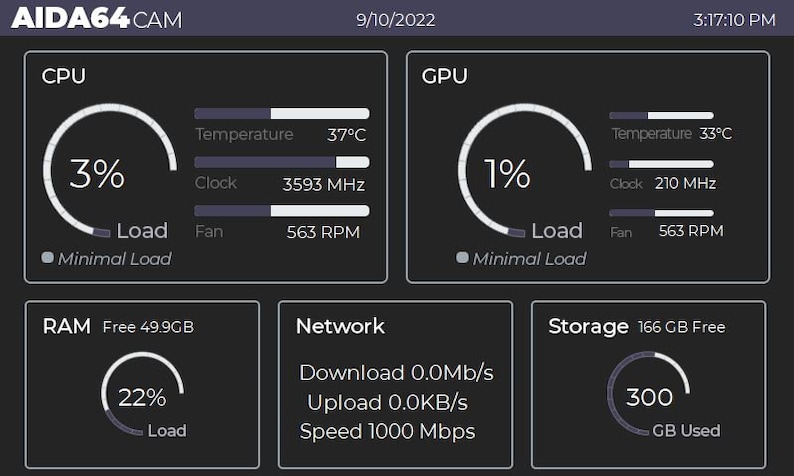Click the Storage 300 GB Used gauge
Image resolution: width=794 pixels, height=476 pixels.
click(x=649, y=394)
